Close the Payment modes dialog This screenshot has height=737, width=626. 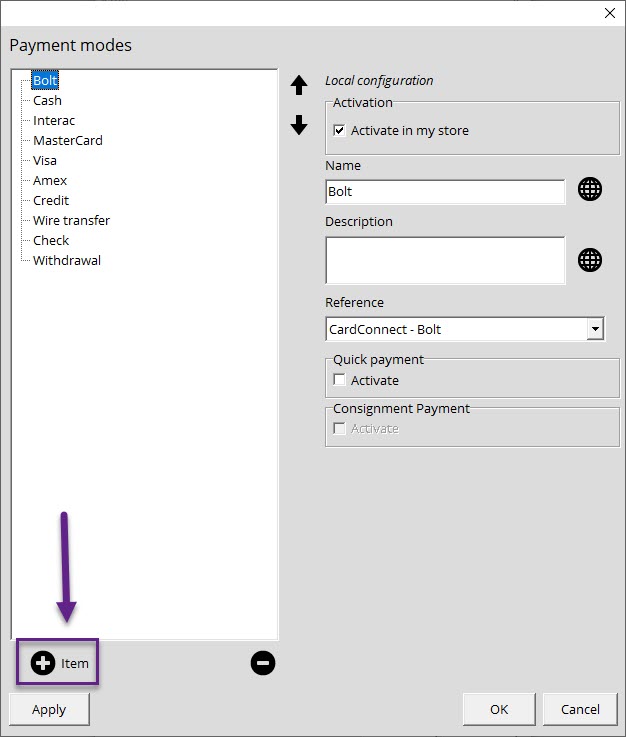pos(610,13)
